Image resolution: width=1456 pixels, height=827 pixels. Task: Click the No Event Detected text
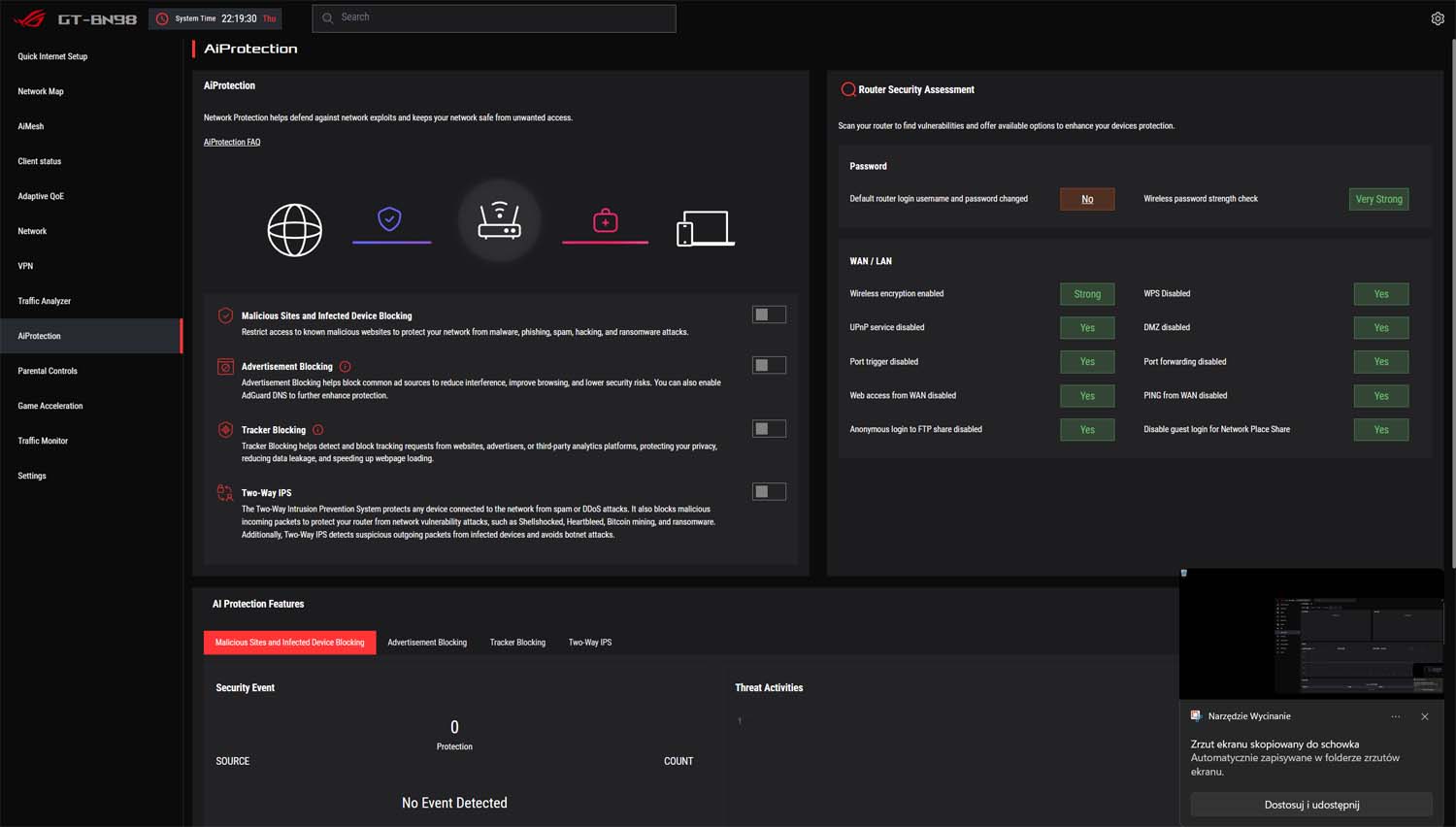[x=454, y=803]
